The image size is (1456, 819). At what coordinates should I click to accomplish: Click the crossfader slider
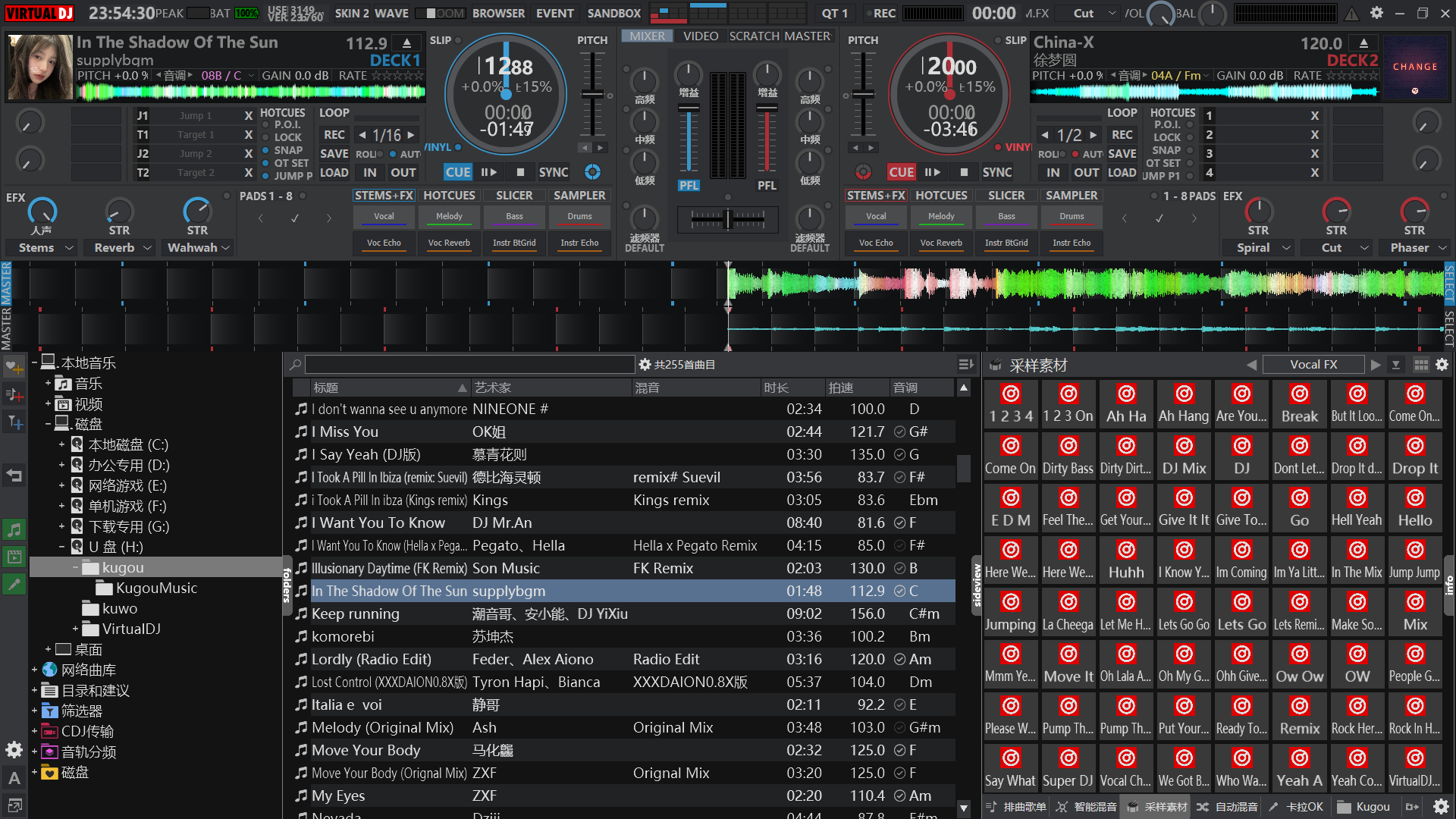(x=727, y=220)
